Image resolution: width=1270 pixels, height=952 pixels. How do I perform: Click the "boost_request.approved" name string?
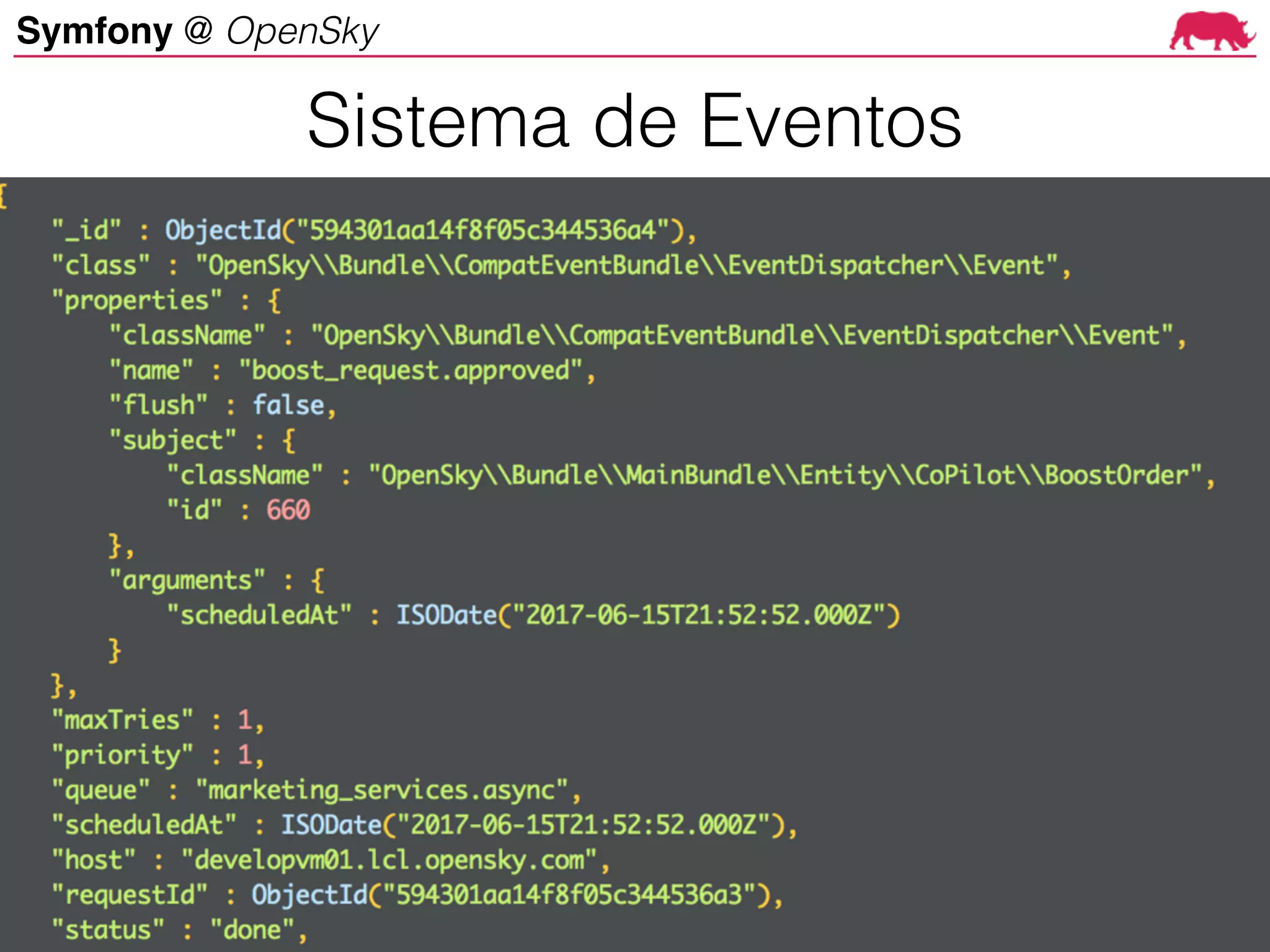411,371
